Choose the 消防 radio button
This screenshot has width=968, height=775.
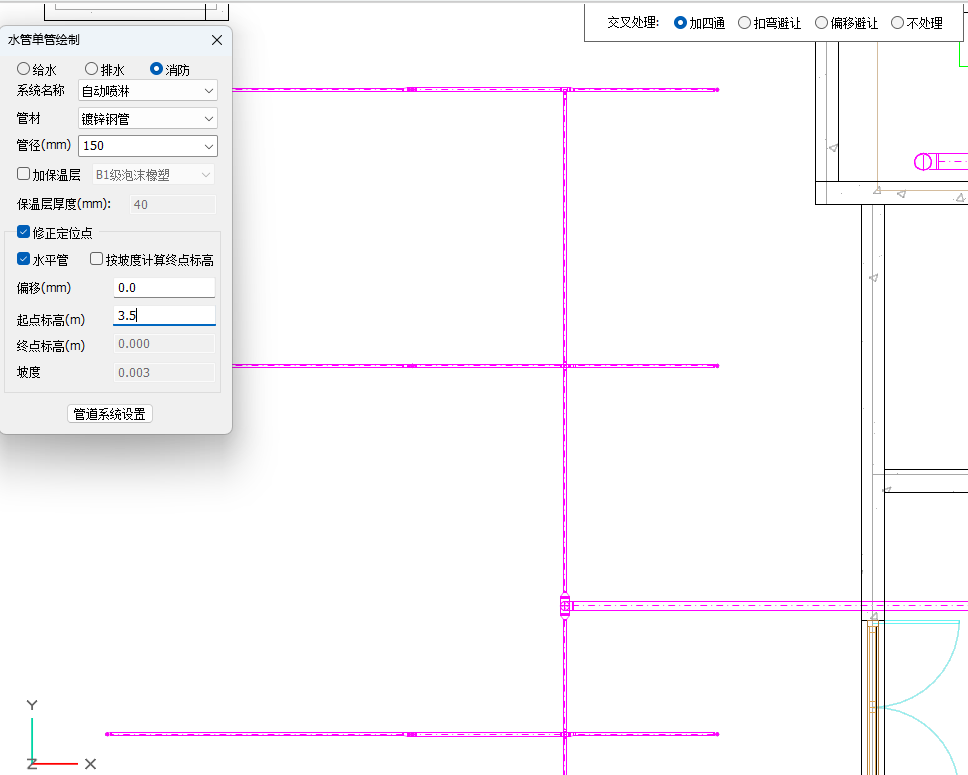point(156,69)
